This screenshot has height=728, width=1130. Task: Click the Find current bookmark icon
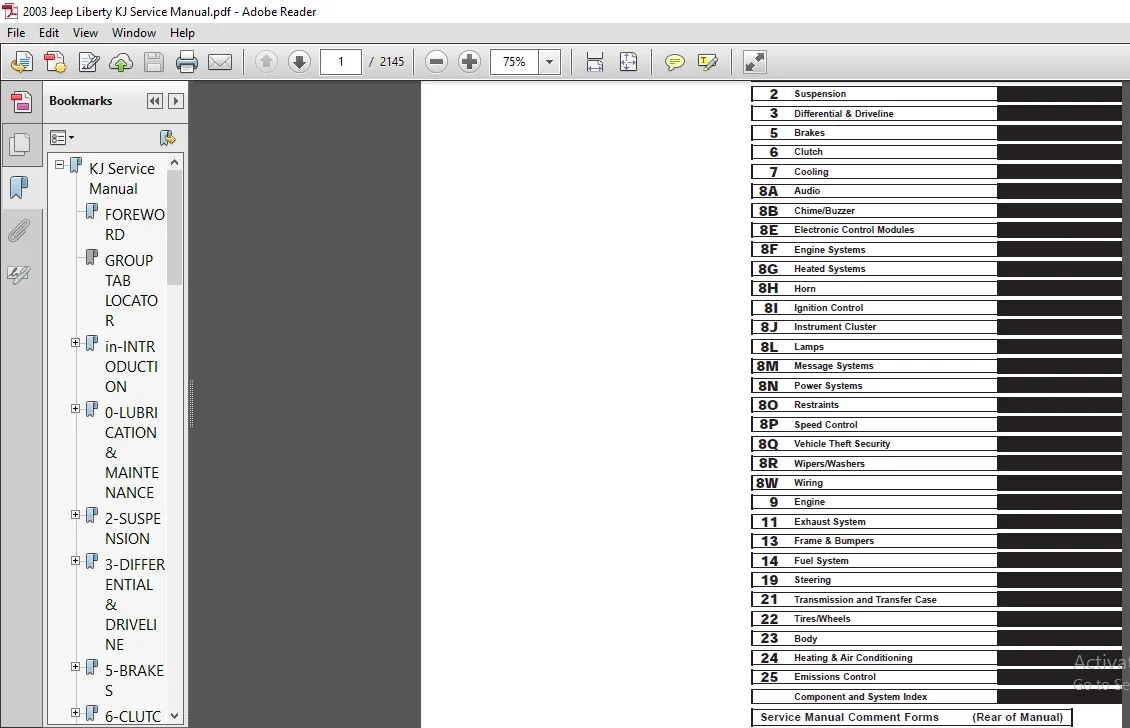coord(168,138)
